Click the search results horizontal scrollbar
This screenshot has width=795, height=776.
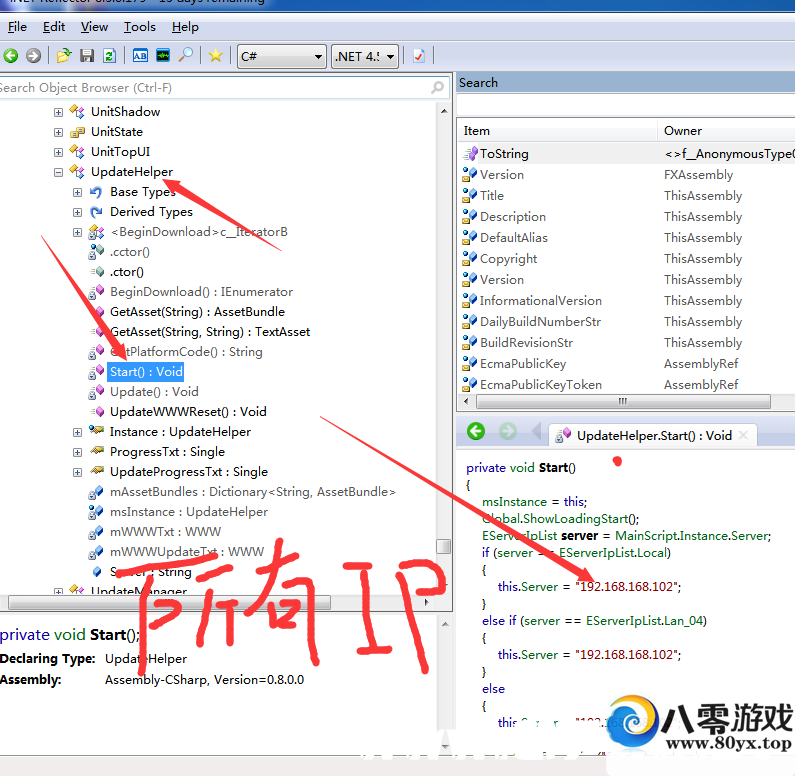623,401
